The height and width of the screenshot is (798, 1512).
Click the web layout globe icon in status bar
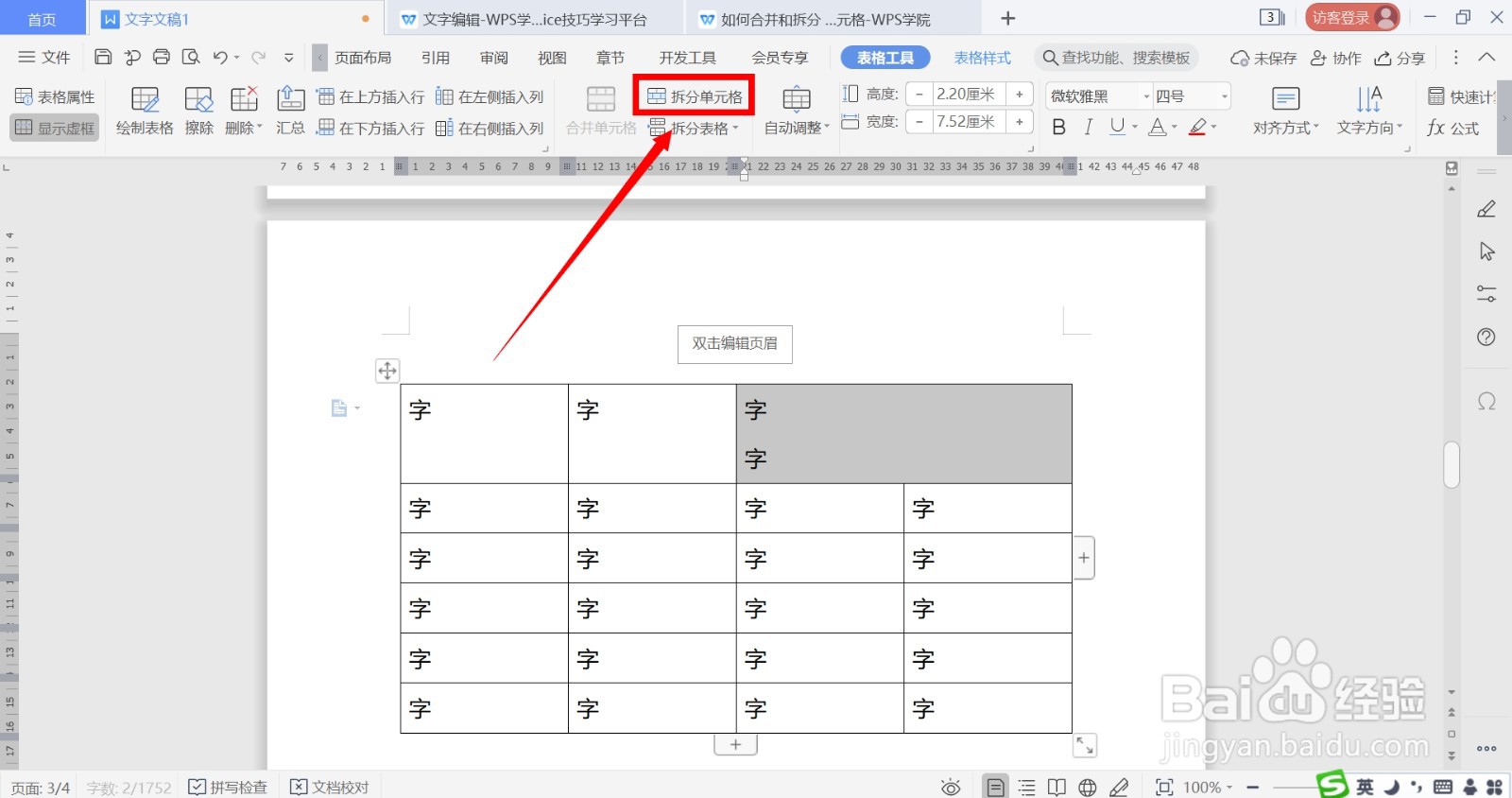click(1088, 788)
